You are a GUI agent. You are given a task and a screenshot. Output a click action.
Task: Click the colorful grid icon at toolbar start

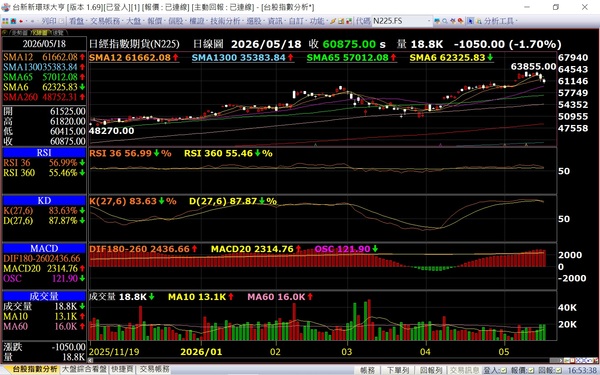5,21
